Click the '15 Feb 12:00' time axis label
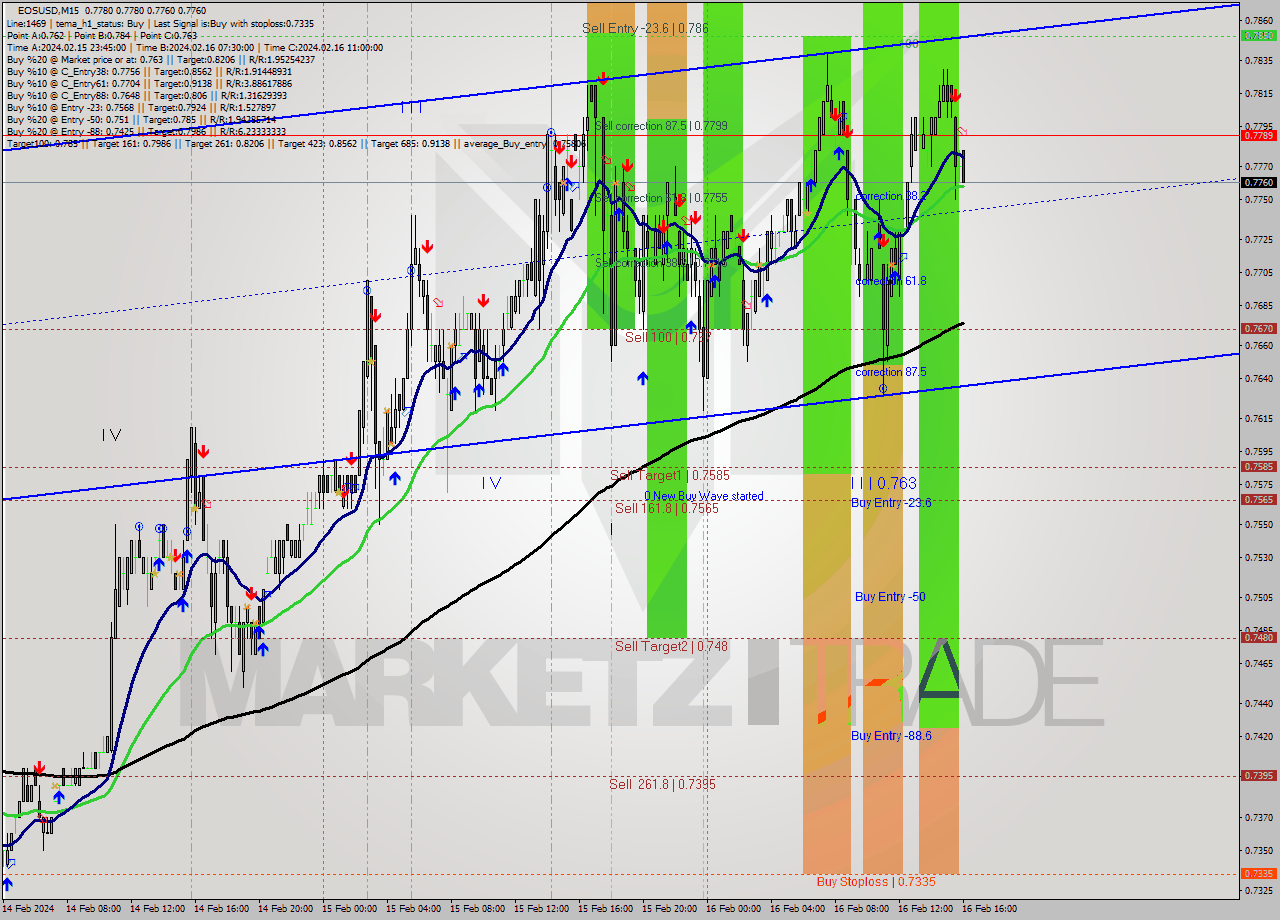The height and width of the screenshot is (920, 1280). (x=541, y=910)
